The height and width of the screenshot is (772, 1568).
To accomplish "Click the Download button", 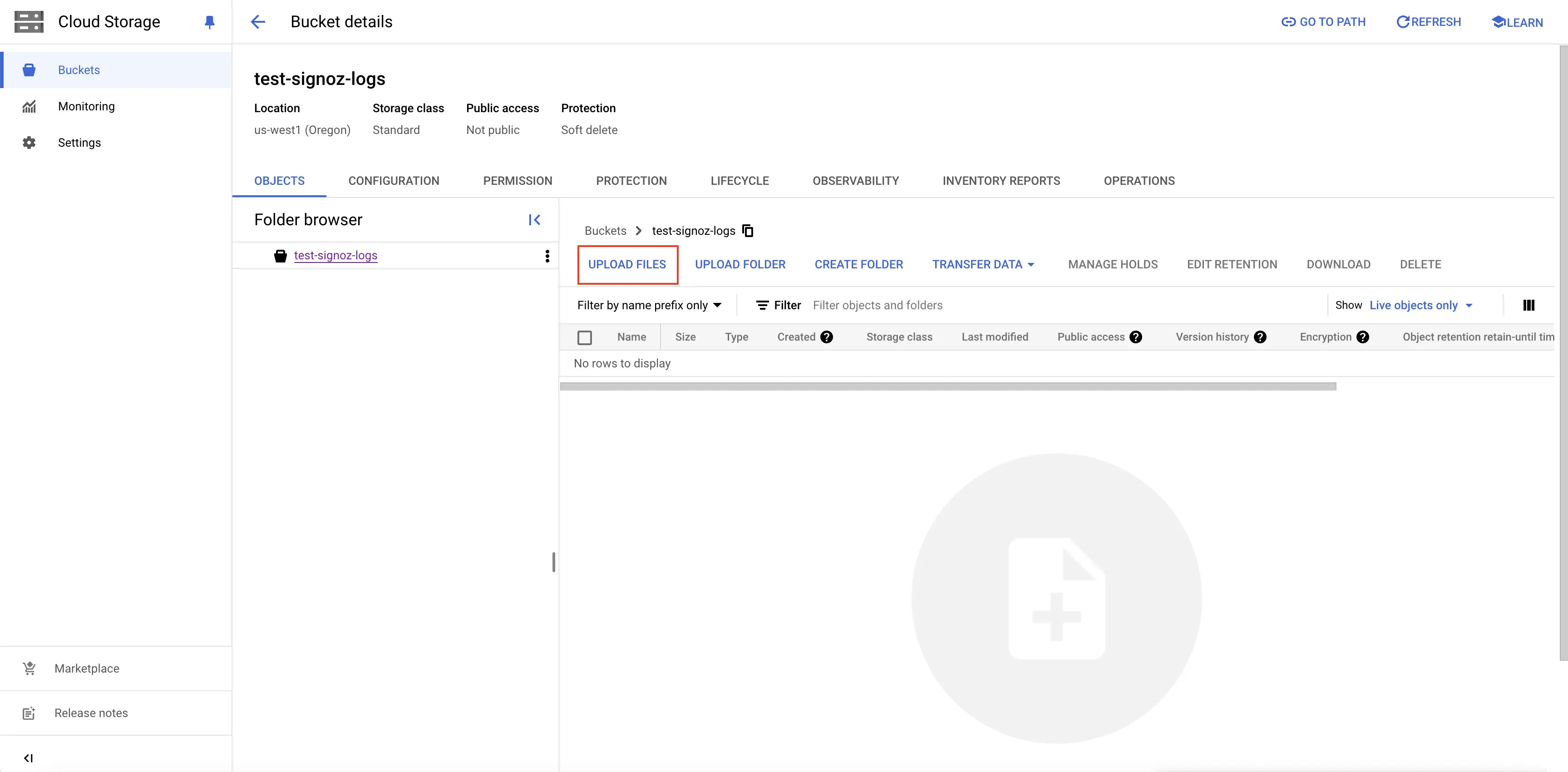I will [1339, 264].
